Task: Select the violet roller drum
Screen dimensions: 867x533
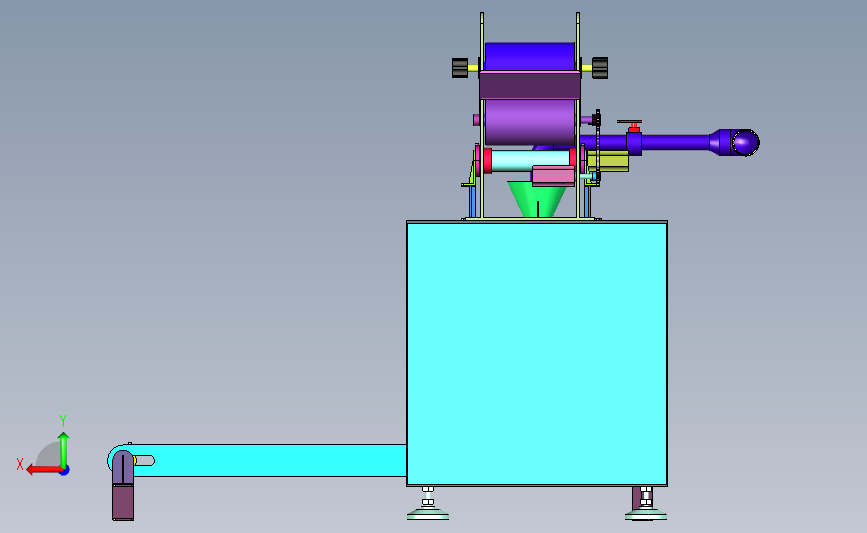Action: pos(530,122)
